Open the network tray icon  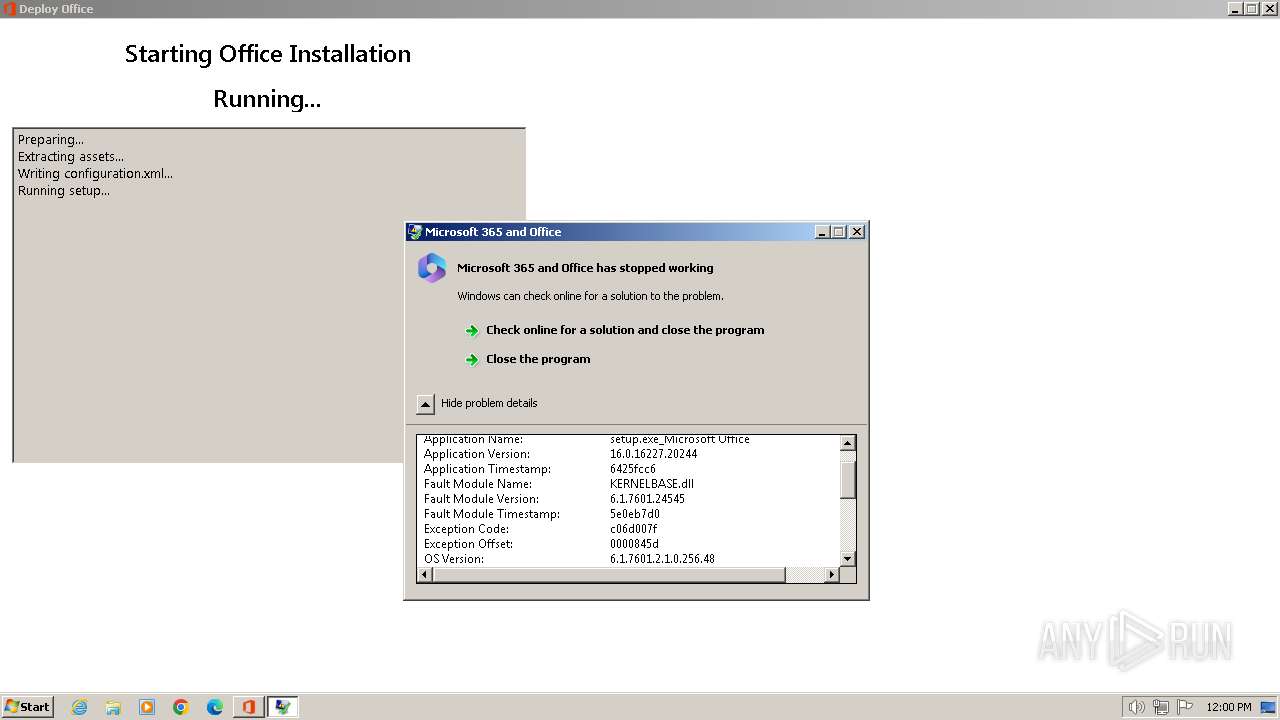point(1161,707)
